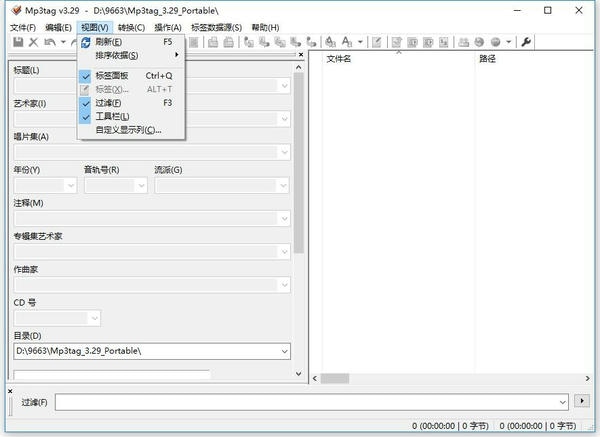
Task: Click the Actions (Quick) letter A icon
Action: point(347,42)
